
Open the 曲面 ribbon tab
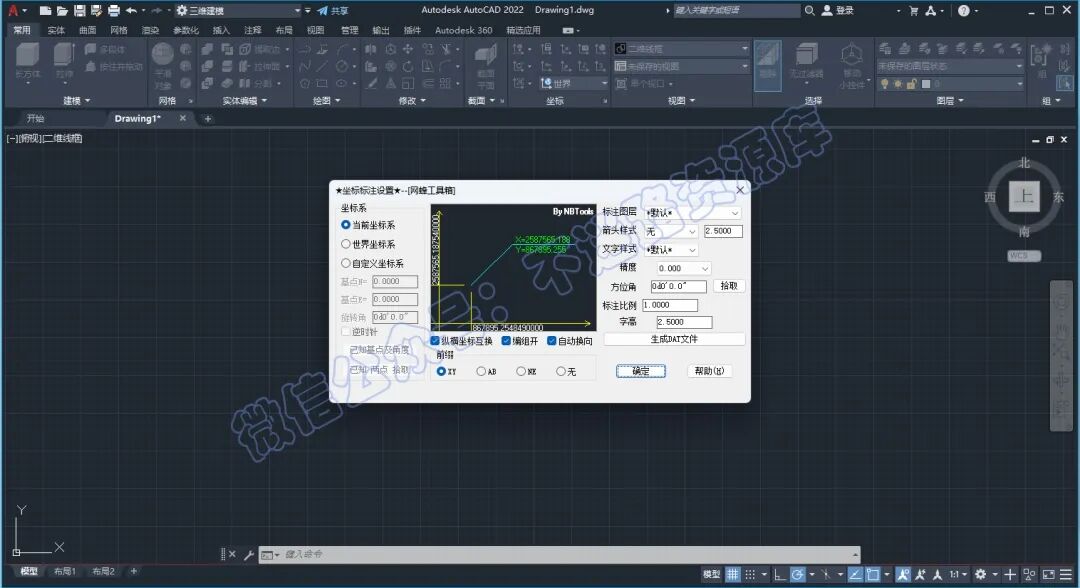point(87,30)
